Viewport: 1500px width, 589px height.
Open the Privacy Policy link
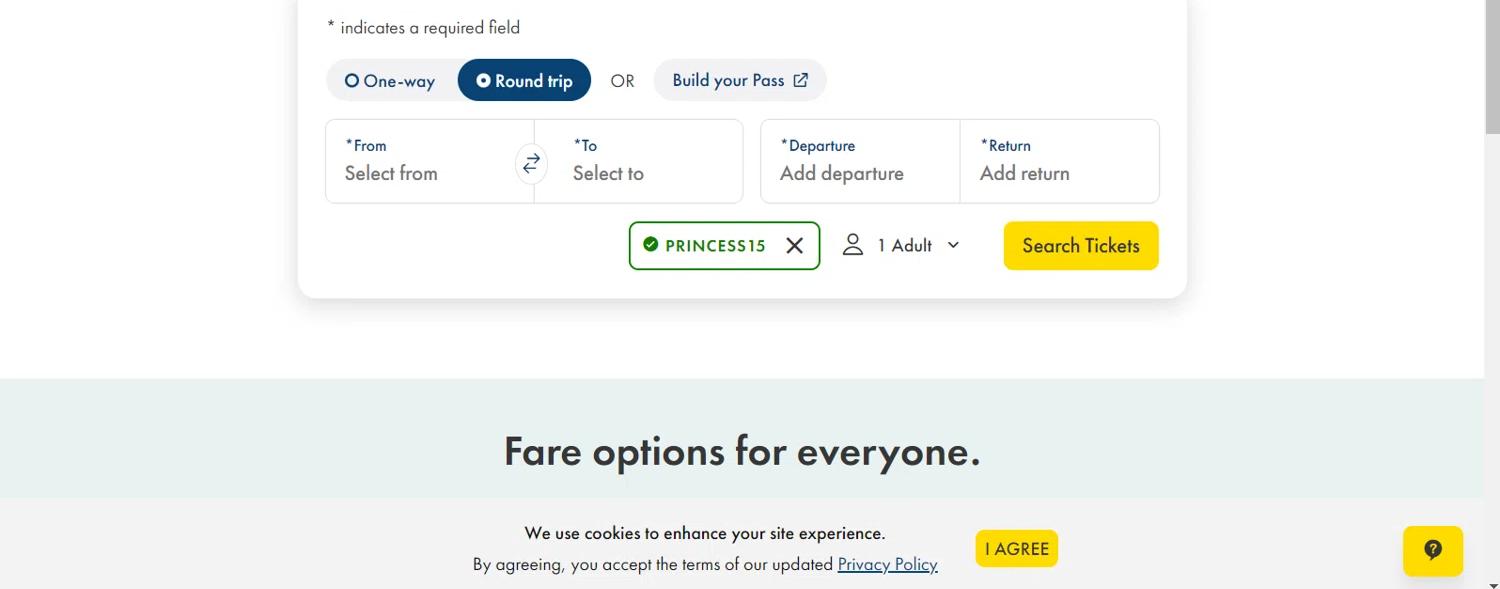887,564
